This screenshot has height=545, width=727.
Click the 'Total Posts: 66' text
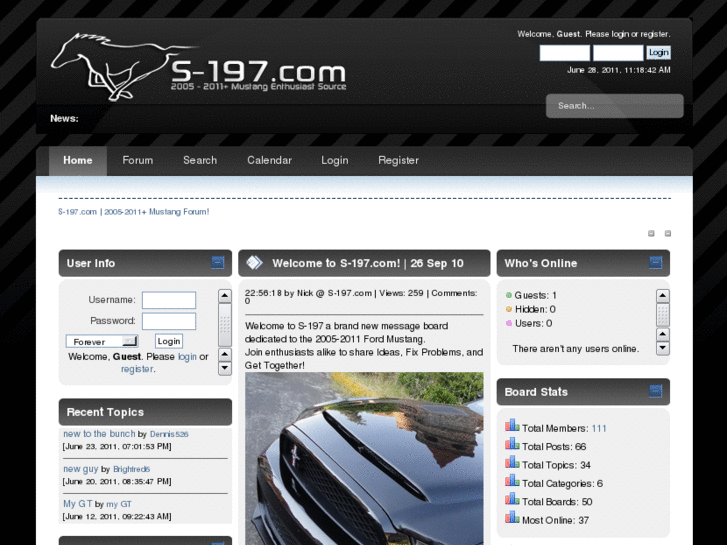tap(554, 447)
